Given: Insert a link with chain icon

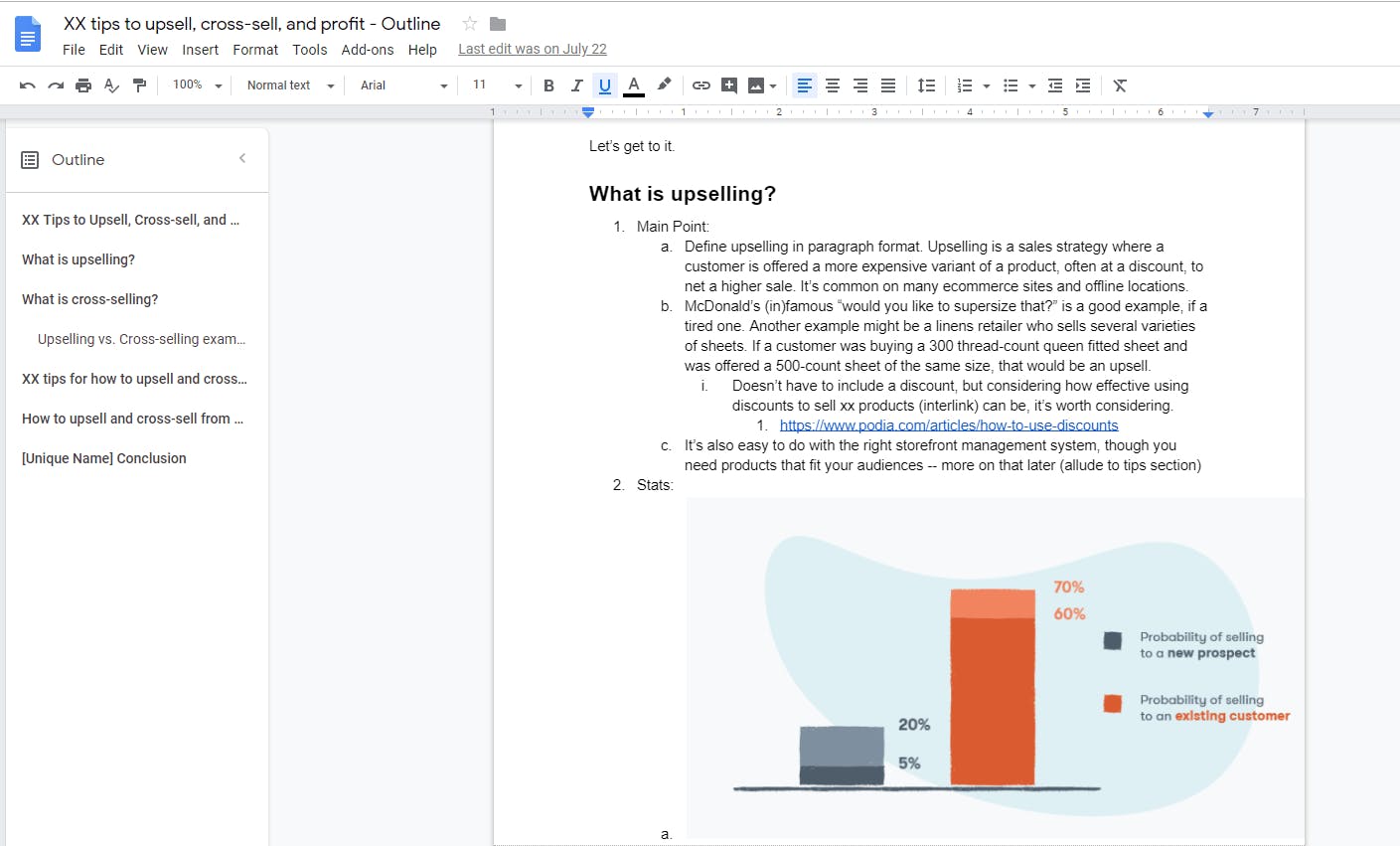Looking at the screenshot, I should pyautogui.click(x=701, y=85).
